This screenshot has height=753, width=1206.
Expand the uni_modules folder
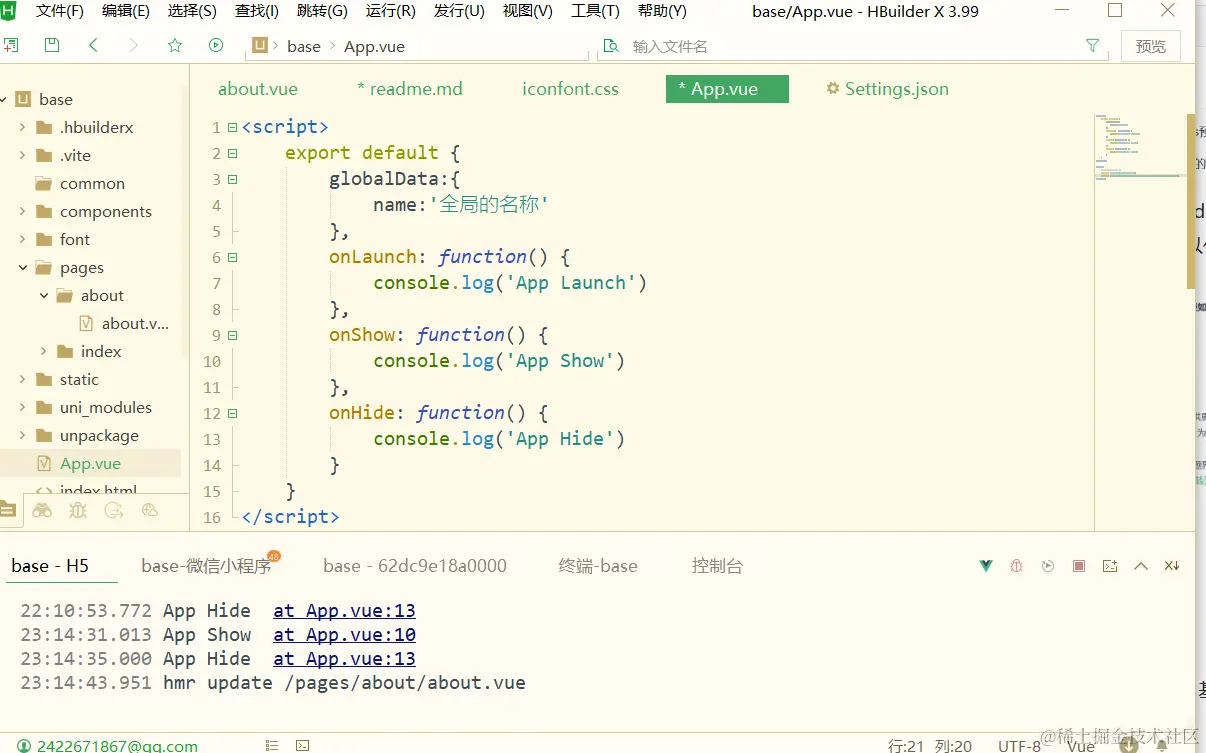(x=22, y=407)
